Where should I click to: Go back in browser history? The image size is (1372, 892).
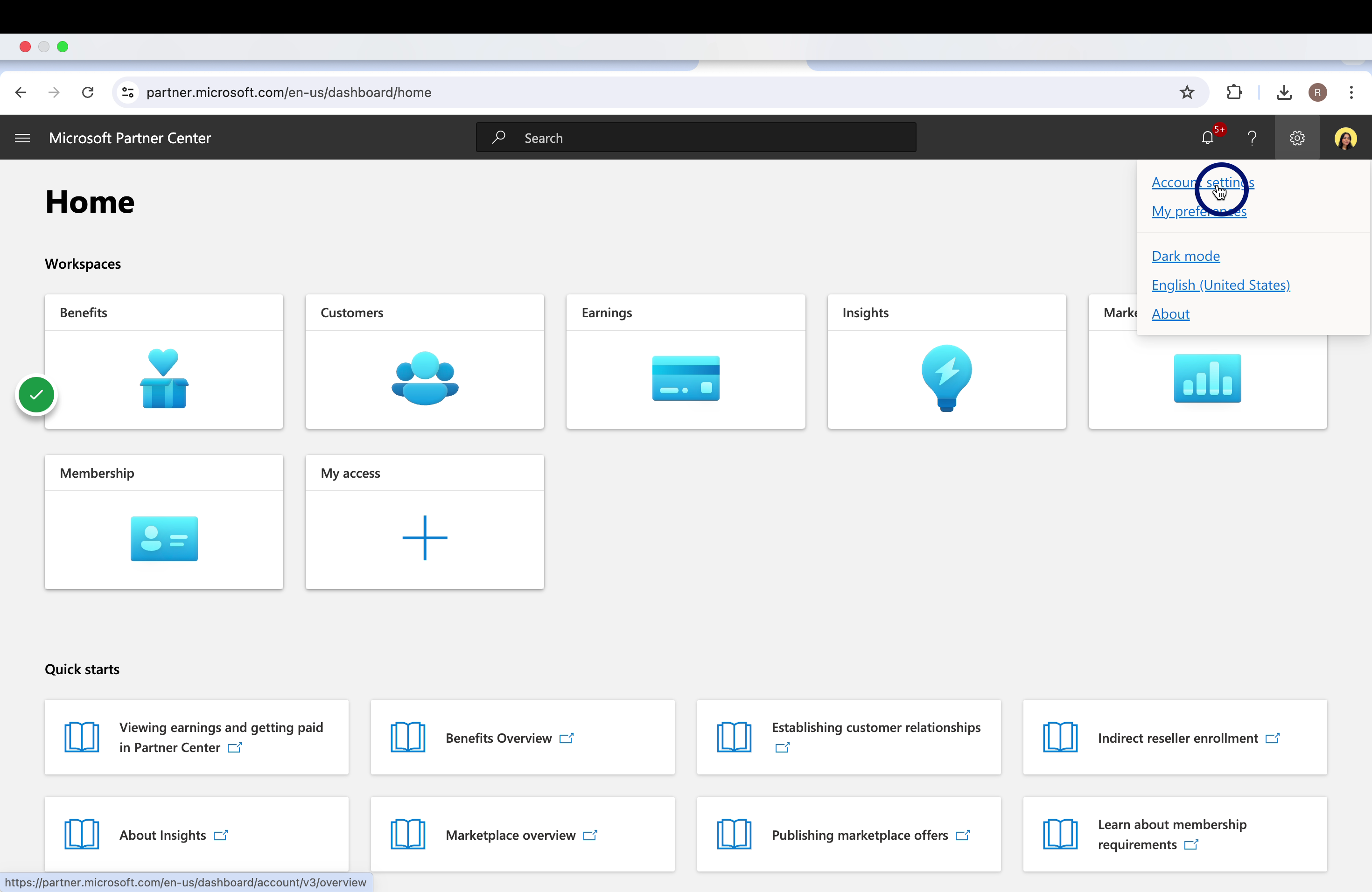[21, 92]
